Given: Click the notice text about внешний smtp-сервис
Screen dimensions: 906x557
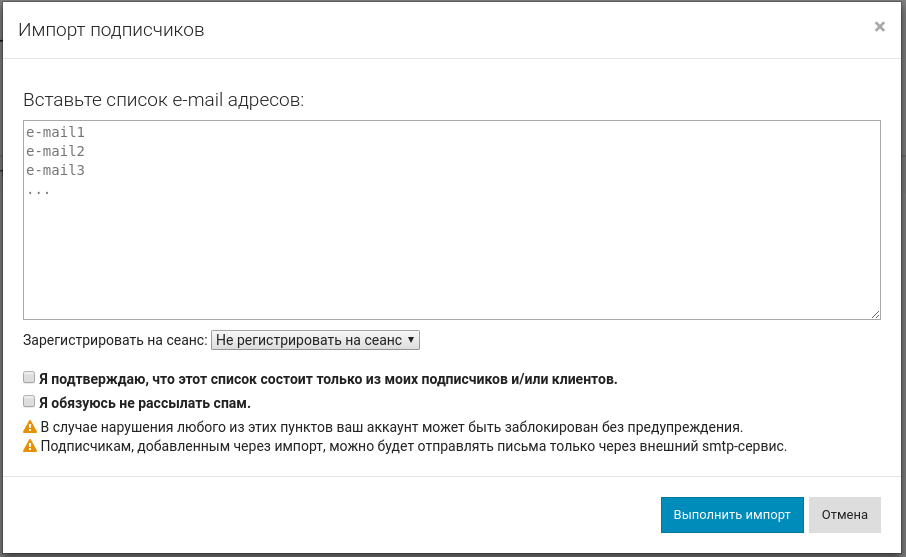Looking at the screenshot, I should point(414,446).
